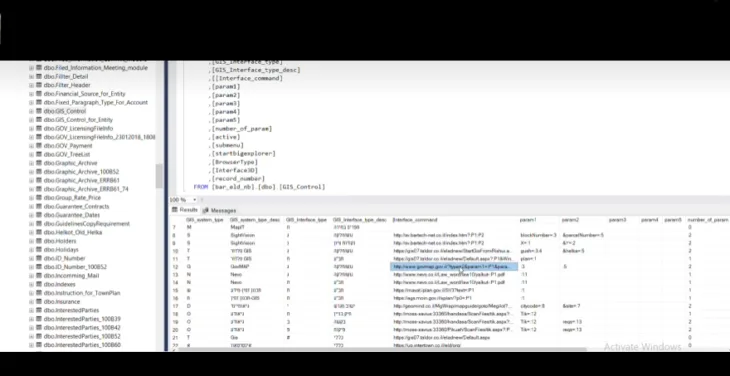Select dbo.GIS_Control_for_Entity in the tree
The image size is (730, 376).
[x=78, y=120]
